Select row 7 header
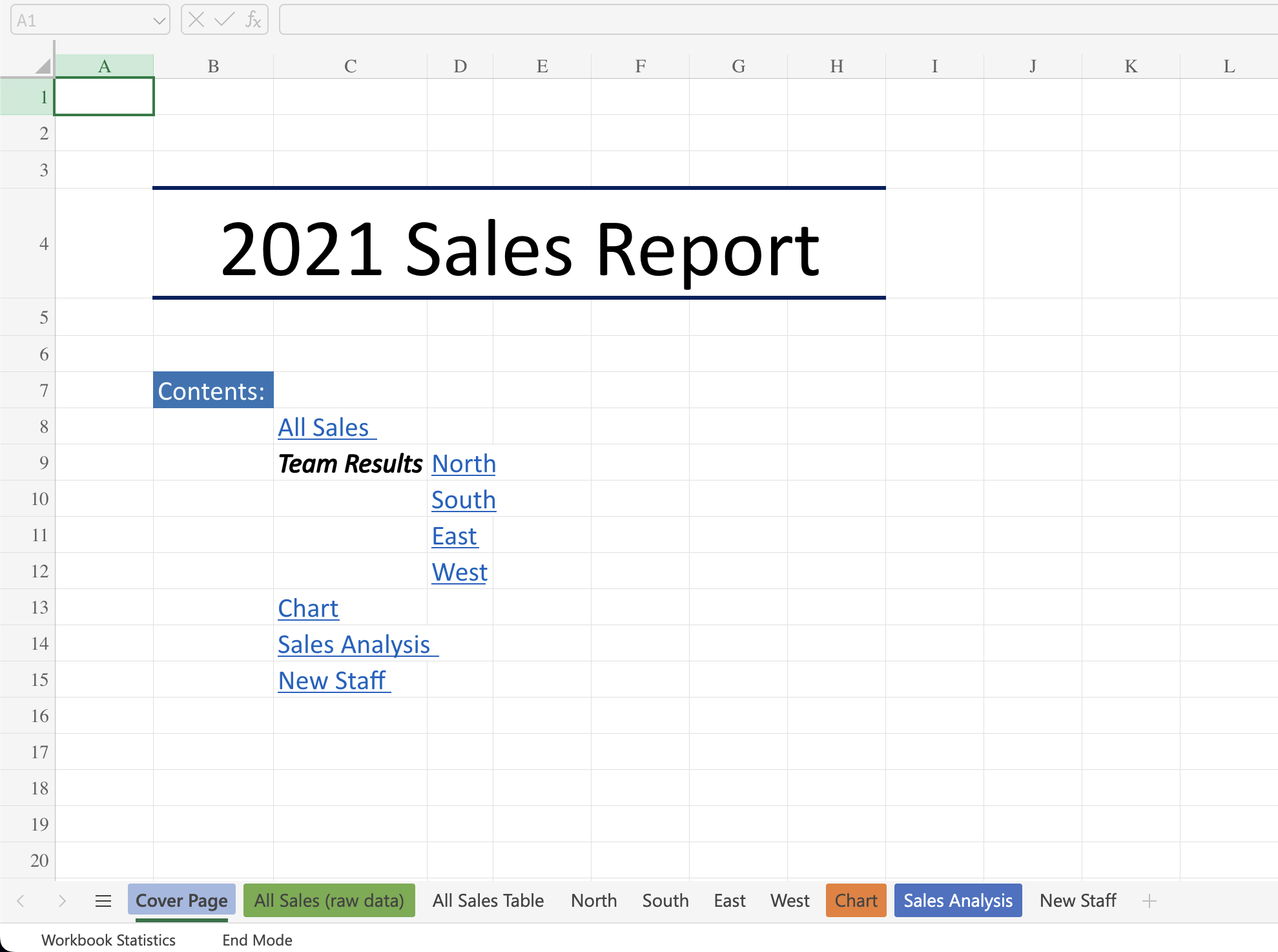This screenshot has width=1278, height=952. (27, 390)
